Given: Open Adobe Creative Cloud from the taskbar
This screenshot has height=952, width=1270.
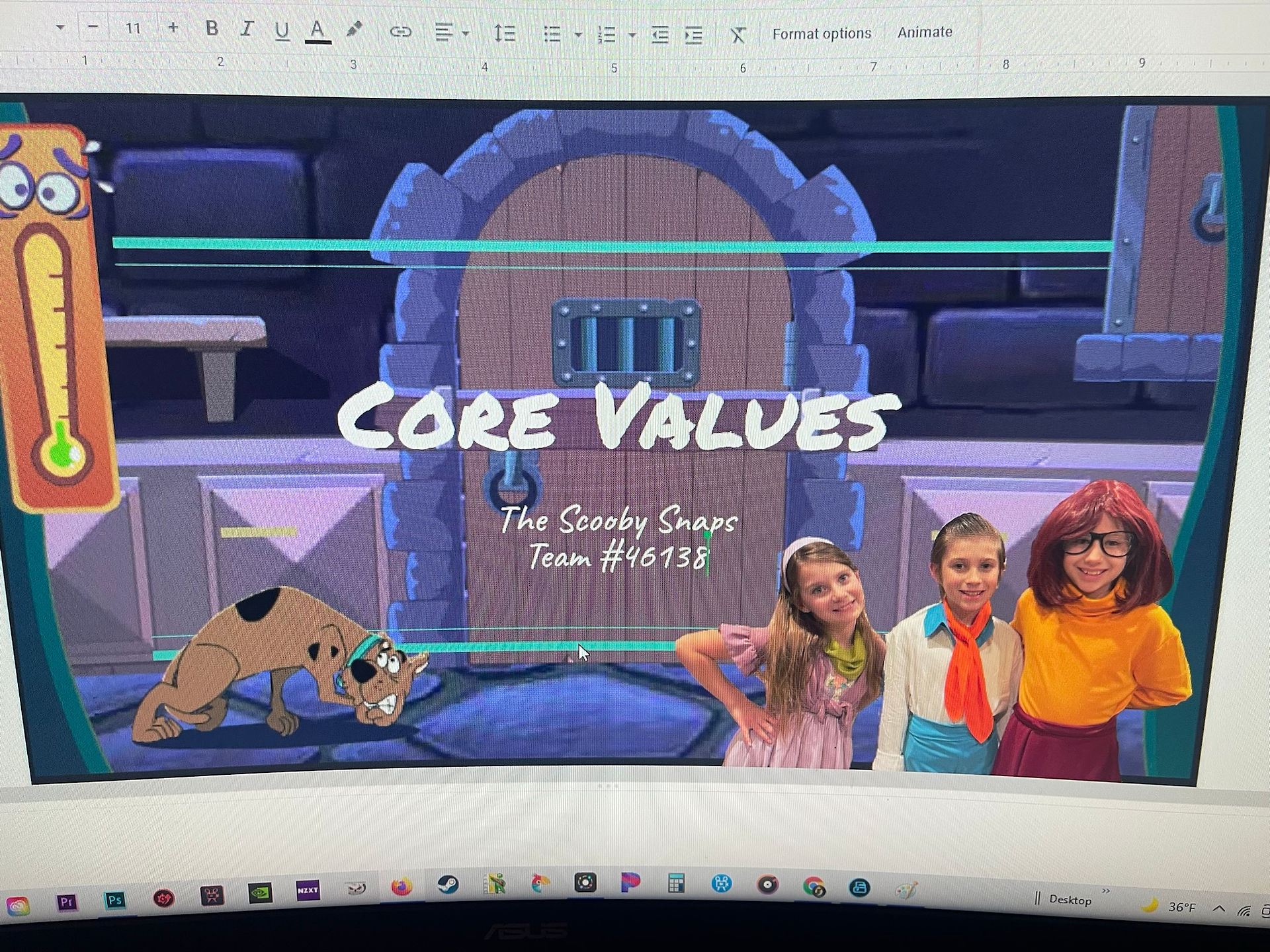Looking at the screenshot, I should click(18, 906).
